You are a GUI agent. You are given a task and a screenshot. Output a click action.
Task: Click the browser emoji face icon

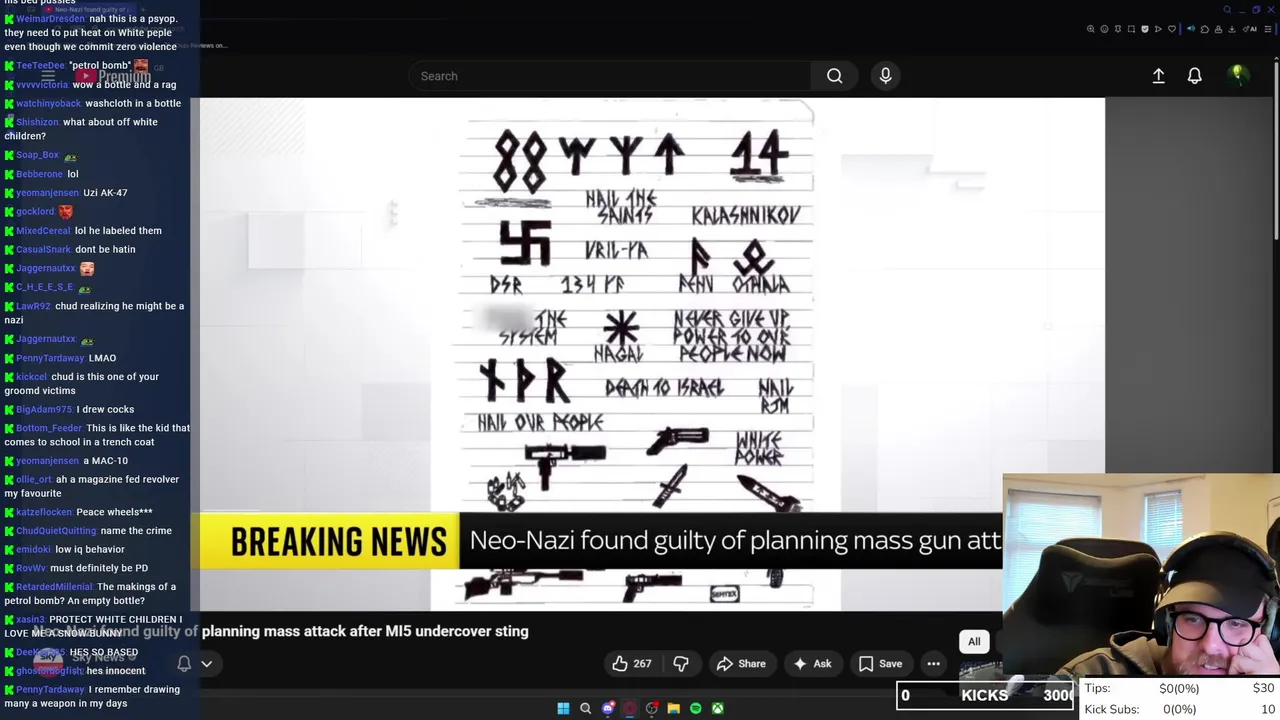click(1104, 29)
